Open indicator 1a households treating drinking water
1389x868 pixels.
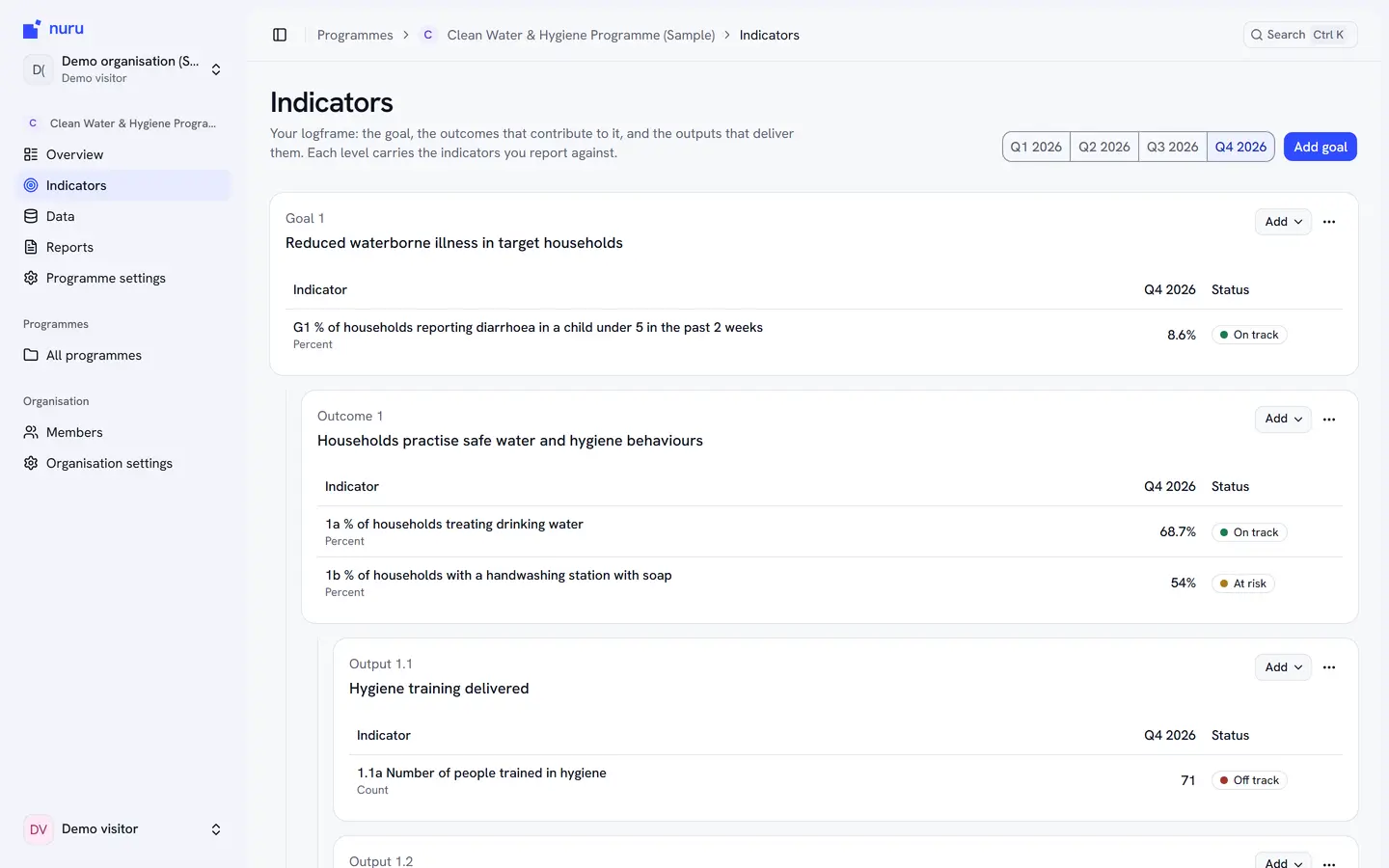pos(830,531)
